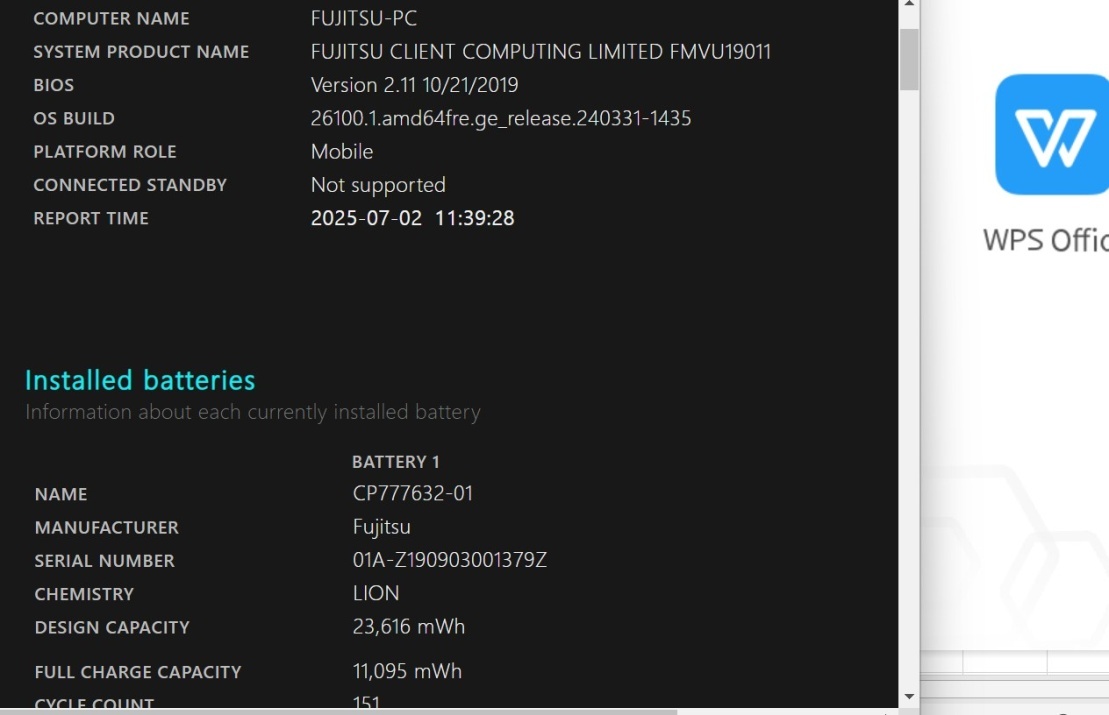Screen dimensions: 1109x715
Task: Click the BIOS version value
Action: 414,85
